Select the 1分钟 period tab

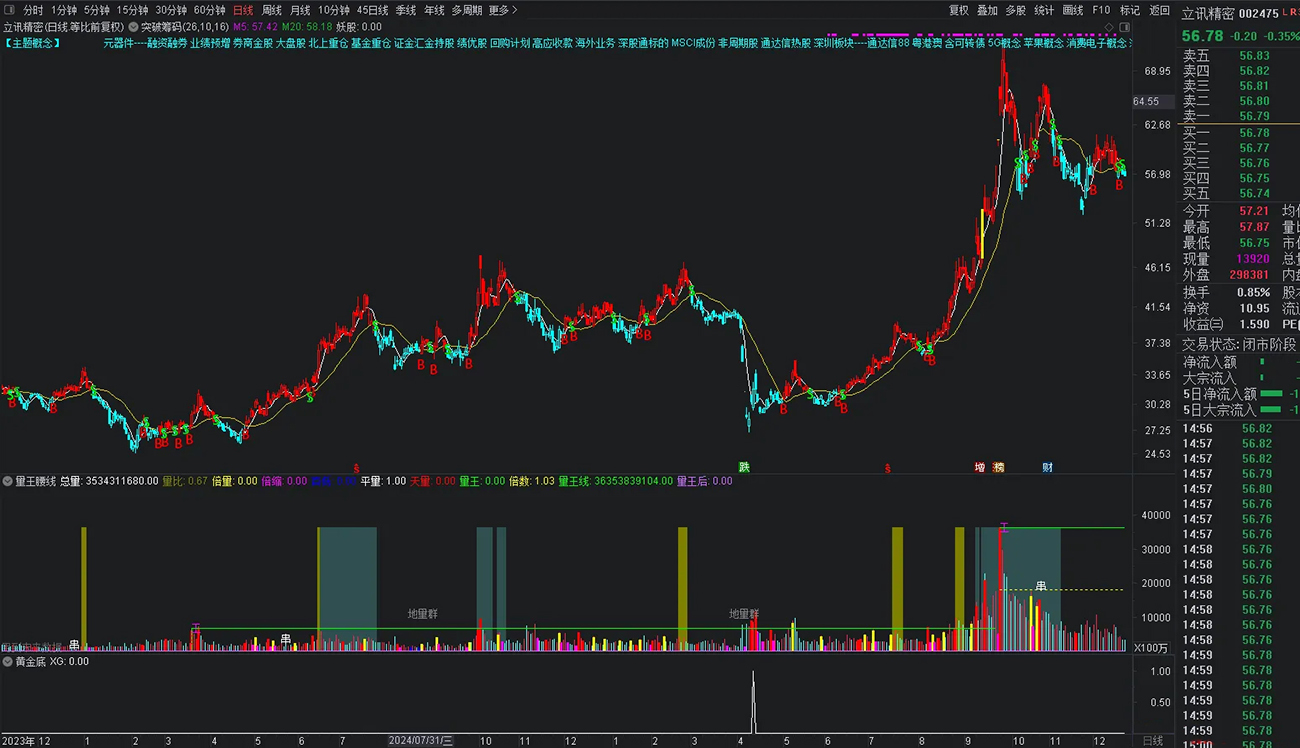(x=64, y=10)
